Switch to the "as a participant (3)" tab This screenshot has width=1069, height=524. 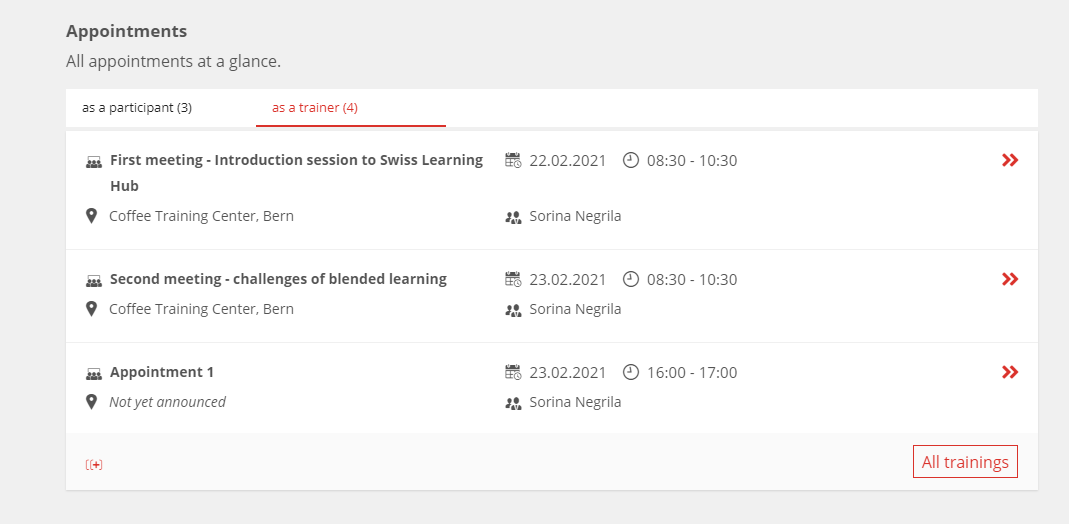(x=137, y=108)
